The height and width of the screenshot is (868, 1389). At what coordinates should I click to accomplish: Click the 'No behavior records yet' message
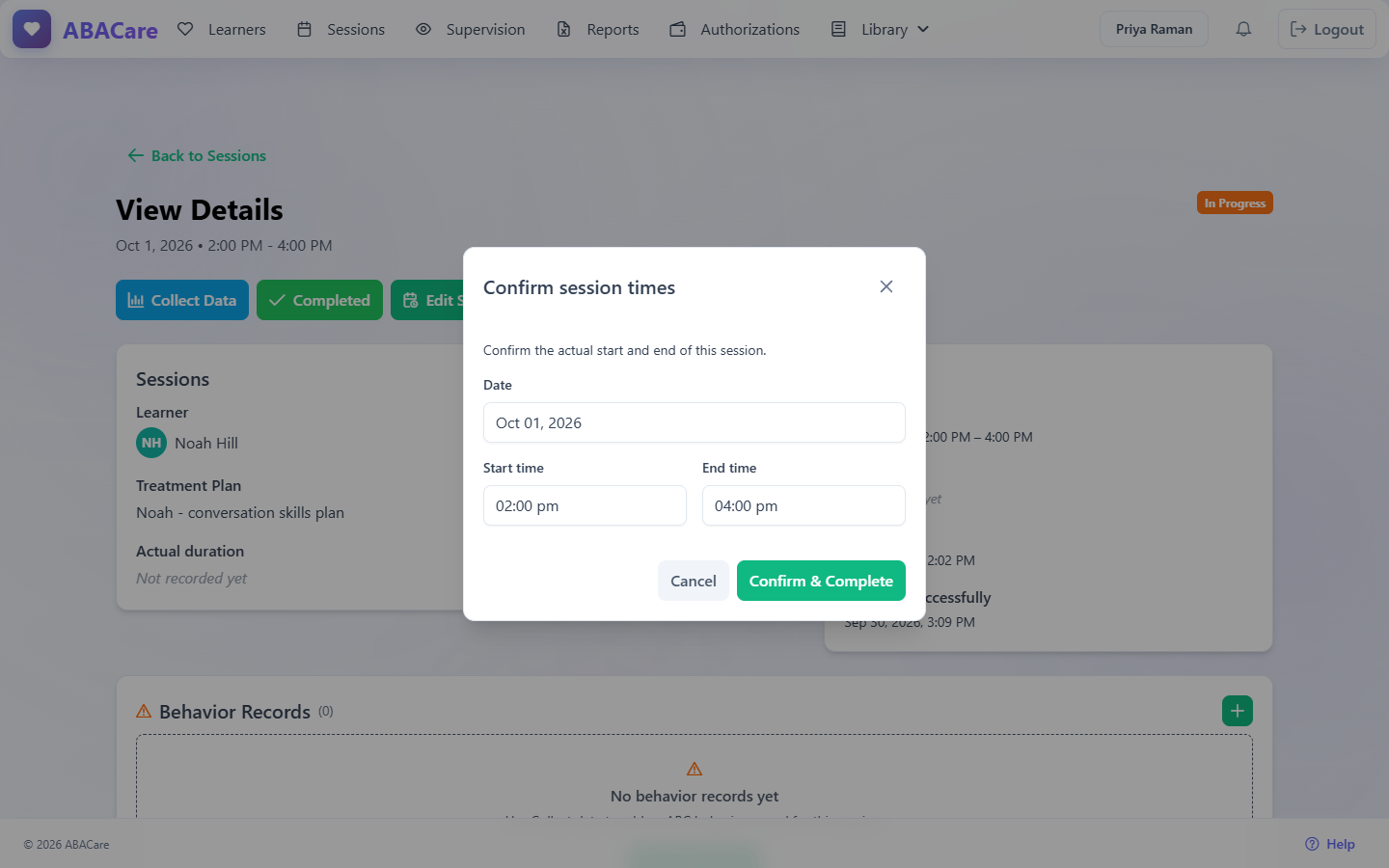pyautogui.click(x=694, y=796)
